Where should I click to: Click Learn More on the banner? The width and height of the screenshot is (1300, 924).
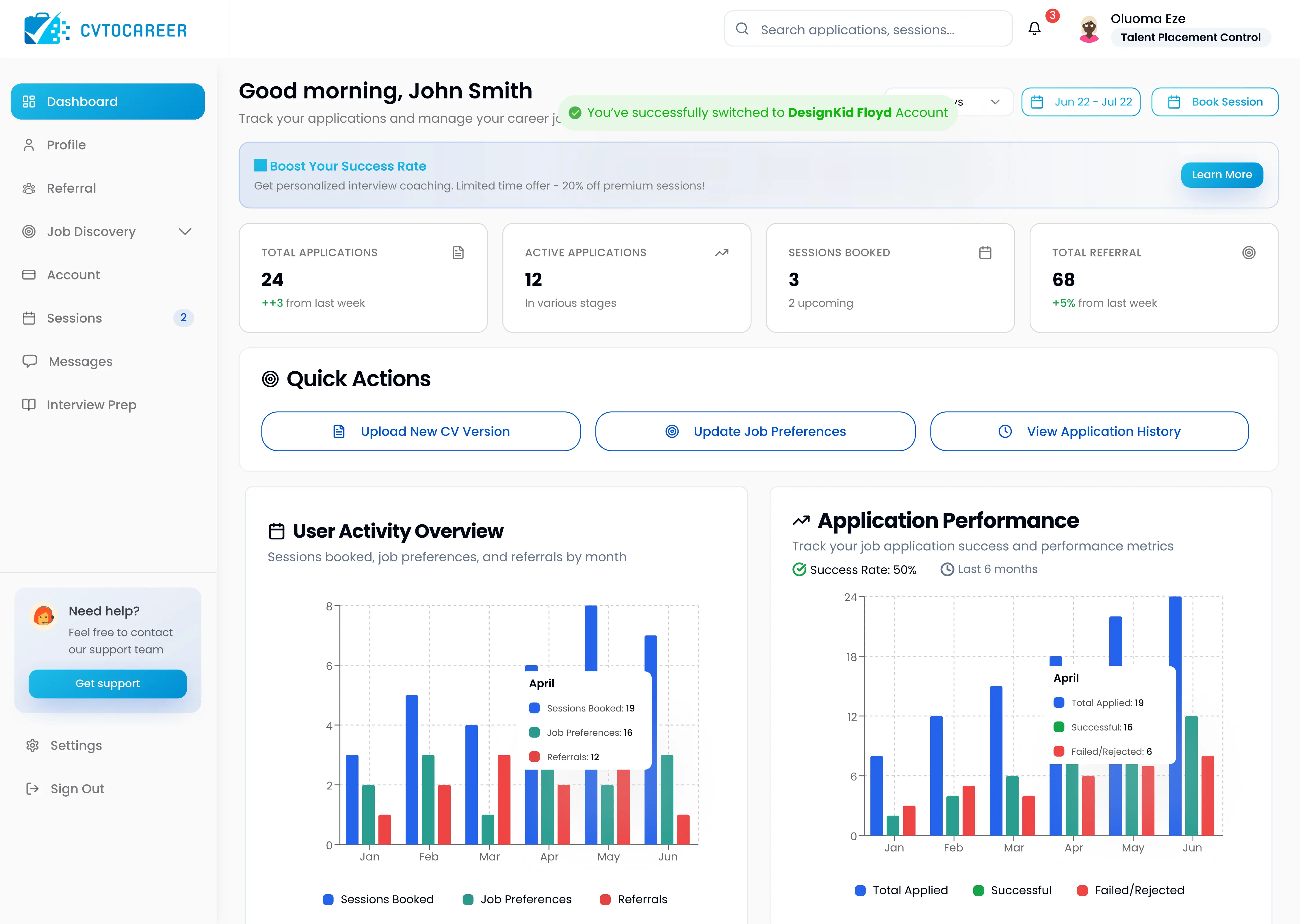tap(1222, 175)
